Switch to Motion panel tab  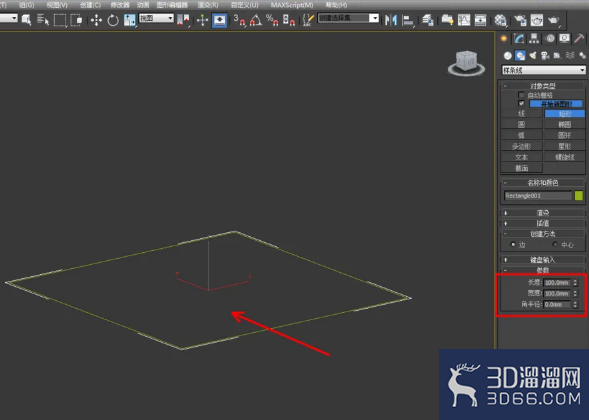pos(550,38)
